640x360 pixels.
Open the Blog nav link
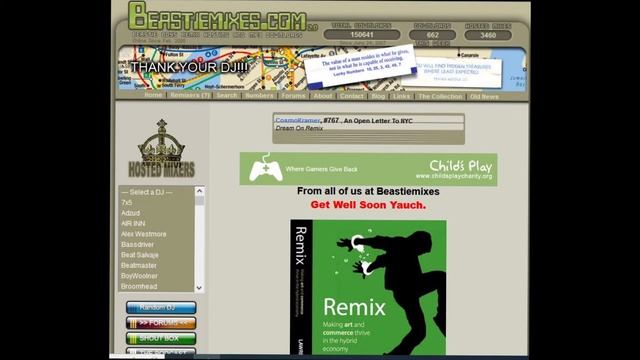(378, 96)
